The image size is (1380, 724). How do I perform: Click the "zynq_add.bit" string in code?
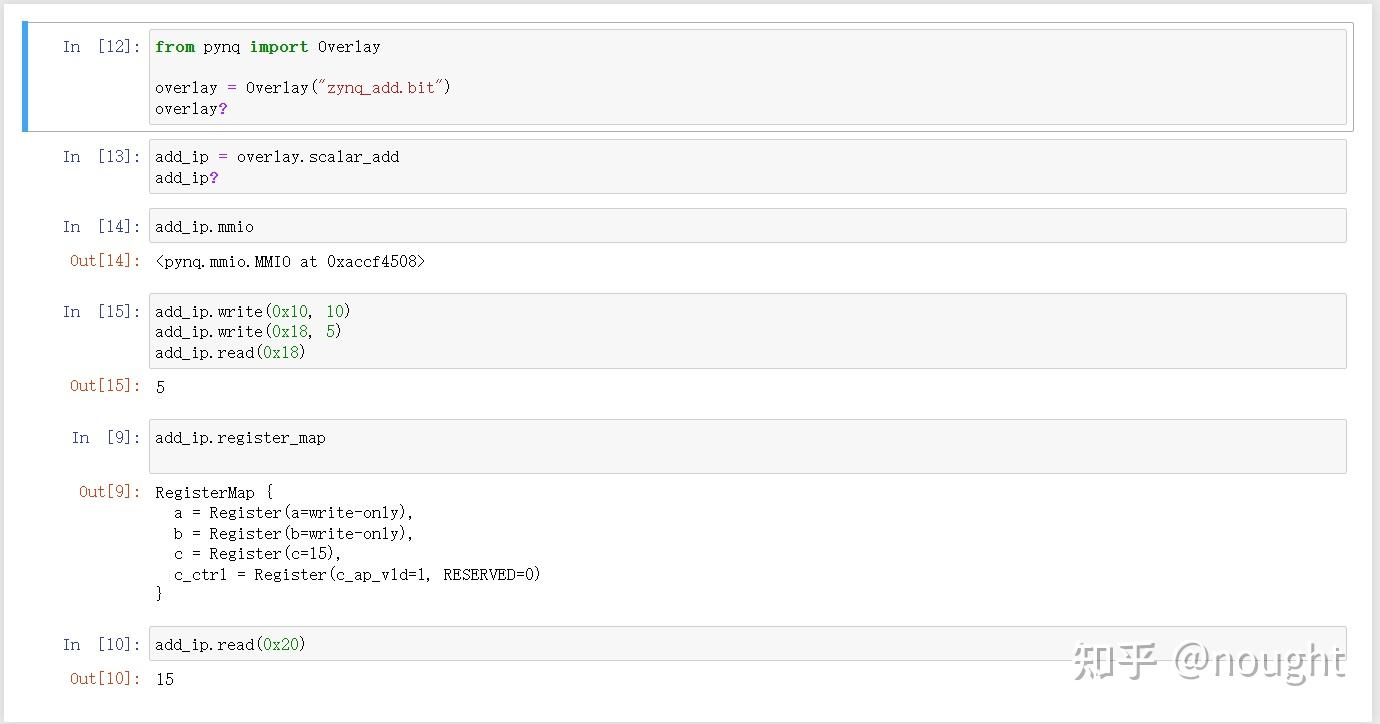click(x=378, y=87)
